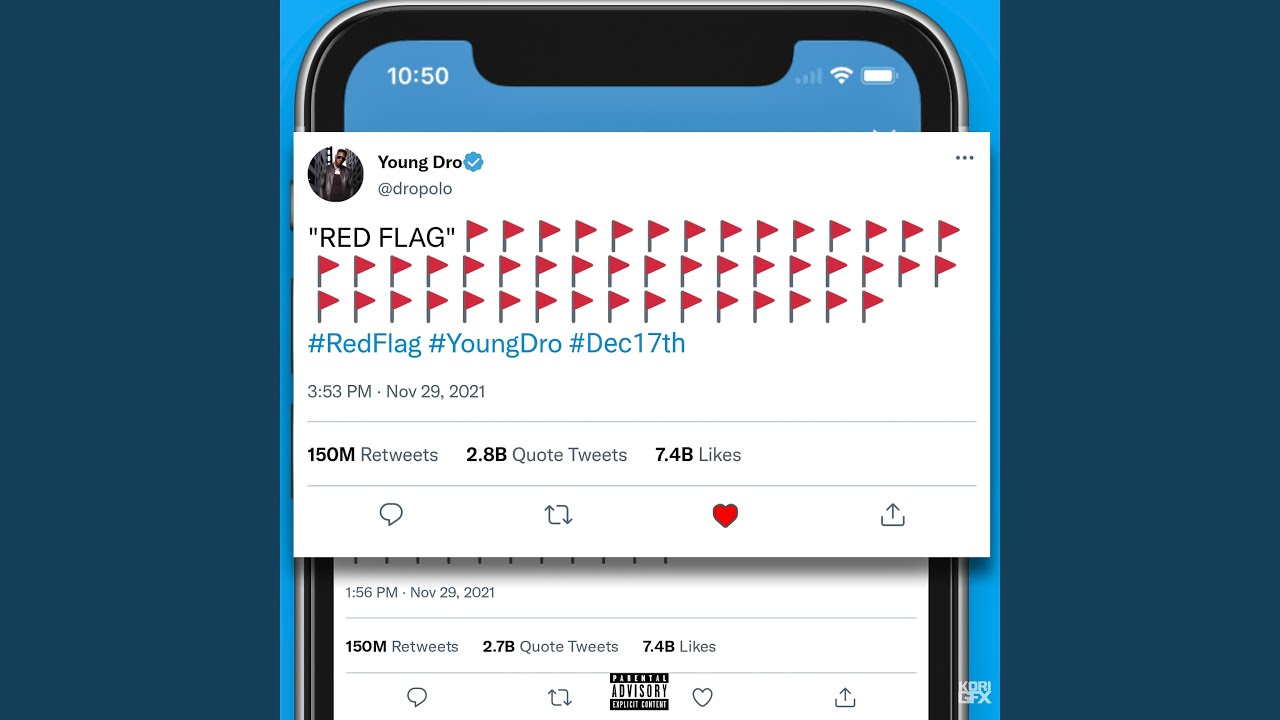This screenshot has height=720, width=1280.
Task: Open the #RedFlag hashtag
Action: (x=365, y=343)
